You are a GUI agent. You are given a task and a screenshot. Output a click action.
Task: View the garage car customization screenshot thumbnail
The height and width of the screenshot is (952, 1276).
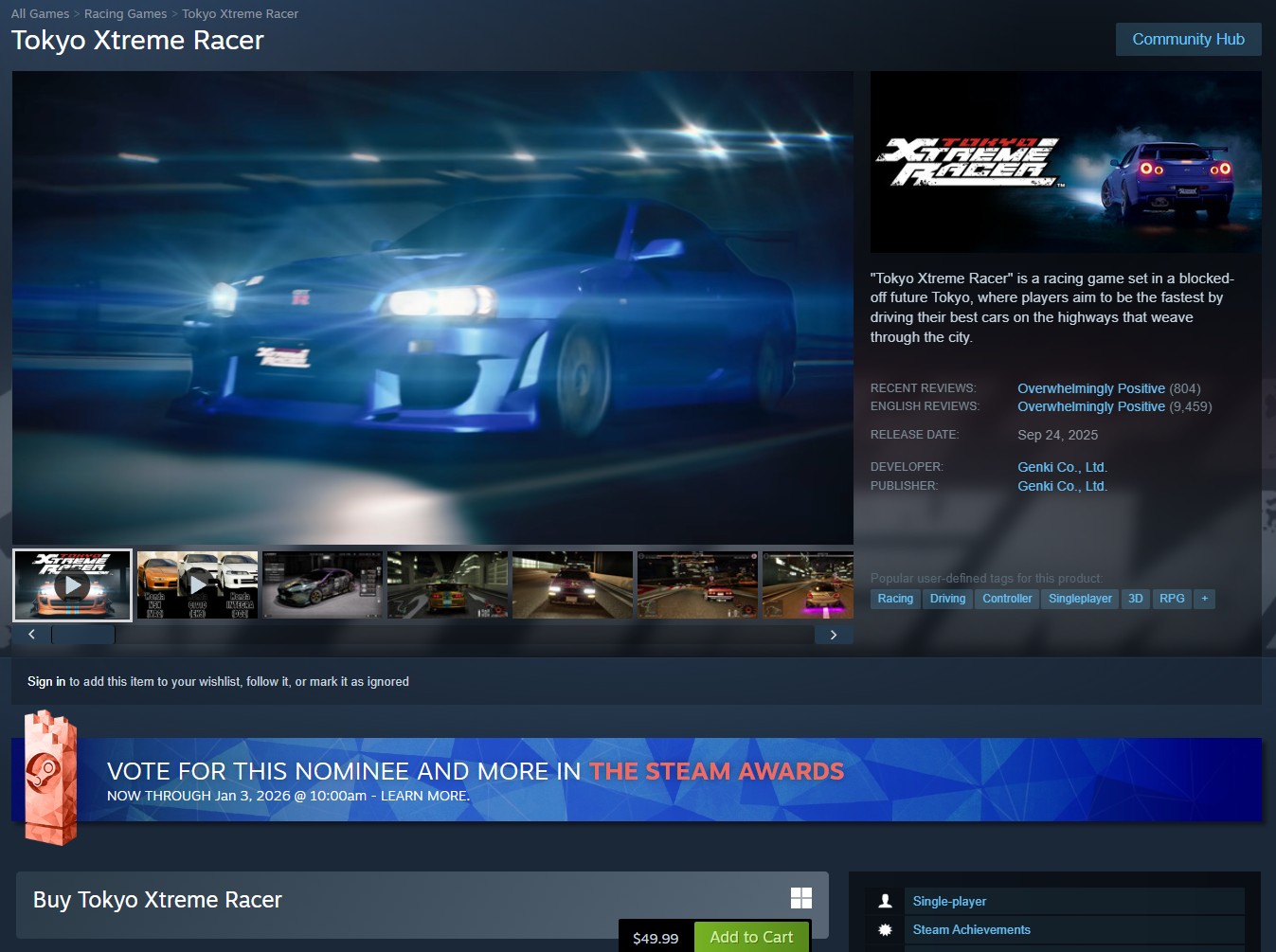click(322, 585)
